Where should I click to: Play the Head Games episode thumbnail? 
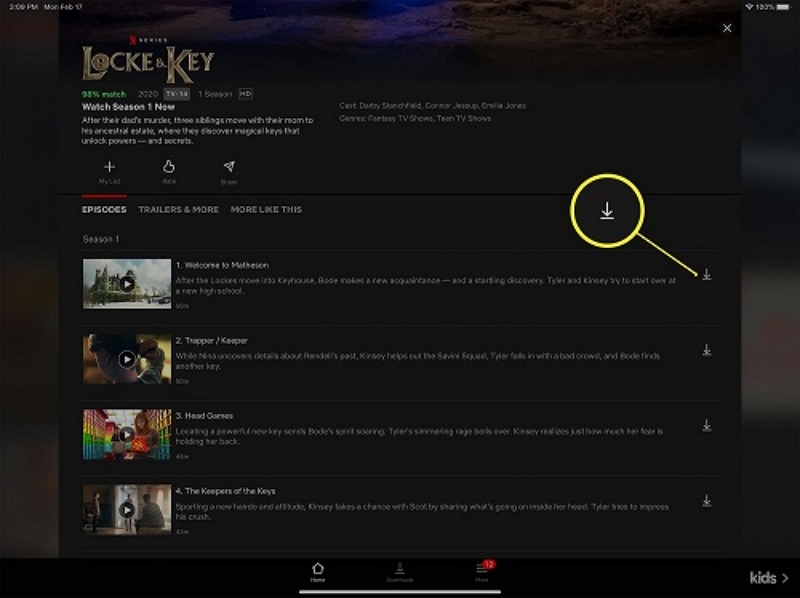click(127, 434)
